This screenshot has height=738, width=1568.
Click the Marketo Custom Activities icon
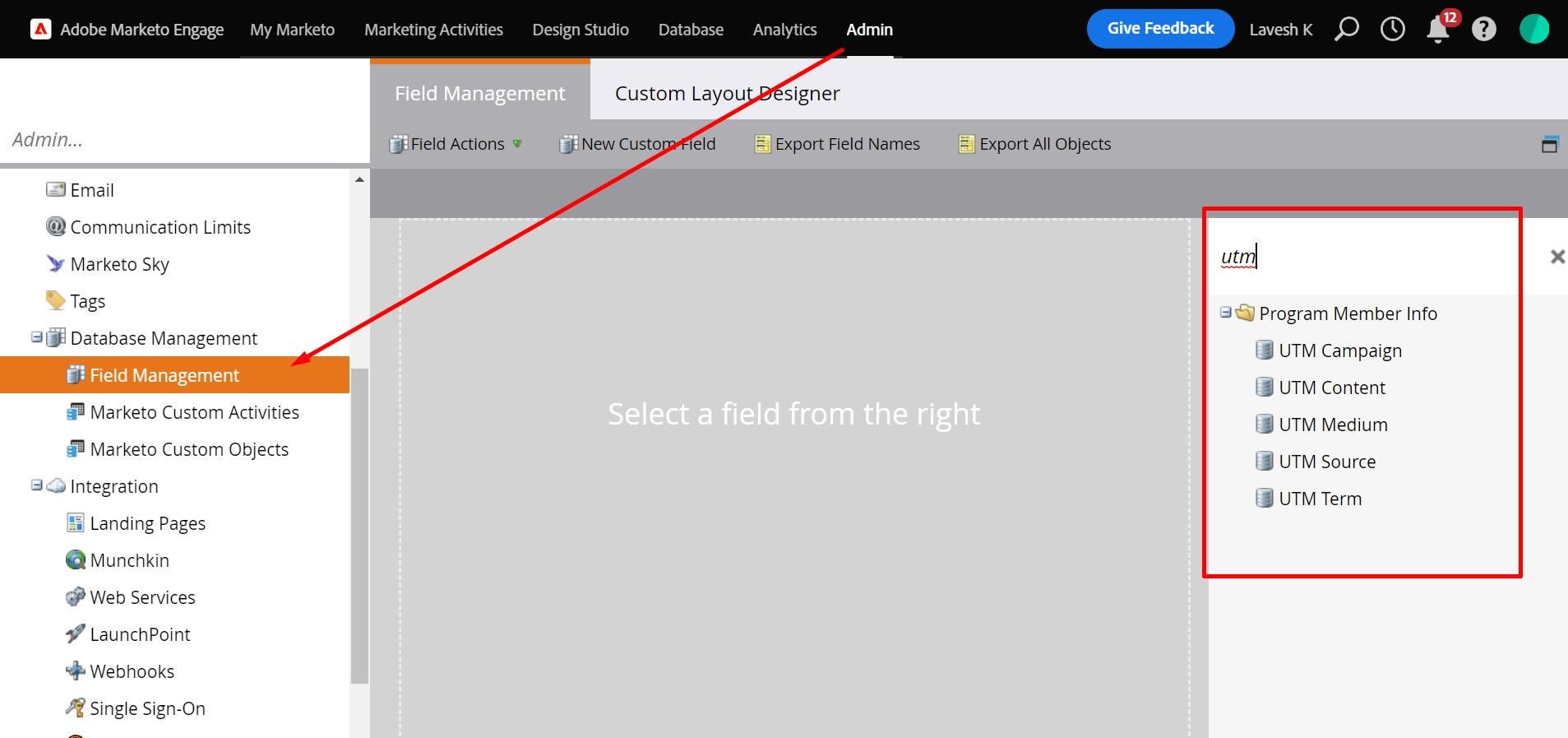tap(76, 411)
